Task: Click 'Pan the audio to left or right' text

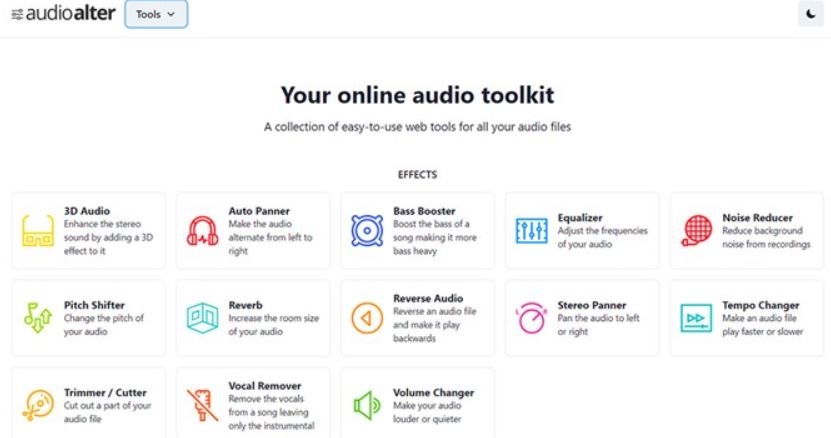Action: coord(598,325)
